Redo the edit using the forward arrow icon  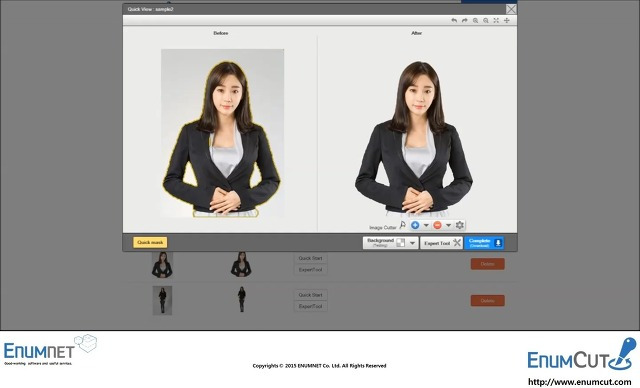click(464, 20)
